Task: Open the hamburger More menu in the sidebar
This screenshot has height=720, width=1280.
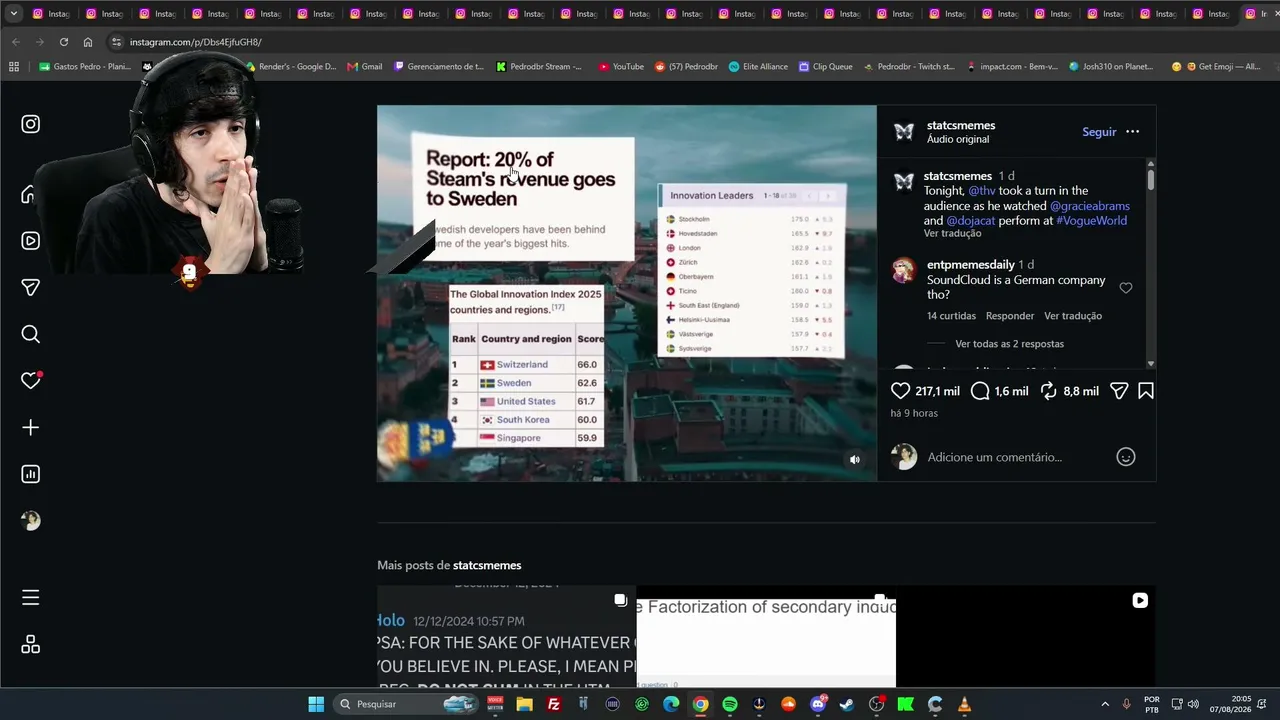Action: tap(31, 598)
